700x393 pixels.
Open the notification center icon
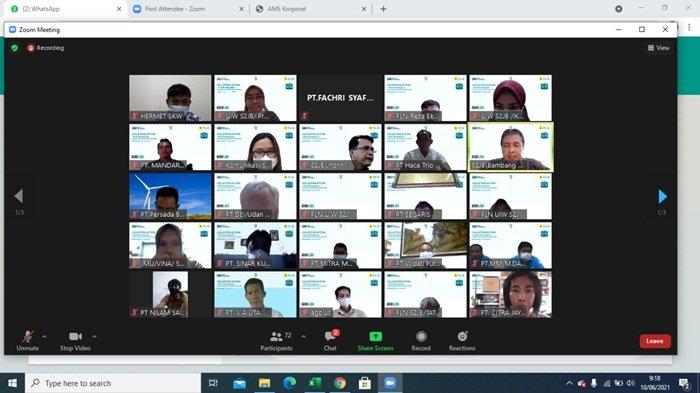pyautogui.click(x=684, y=383)
